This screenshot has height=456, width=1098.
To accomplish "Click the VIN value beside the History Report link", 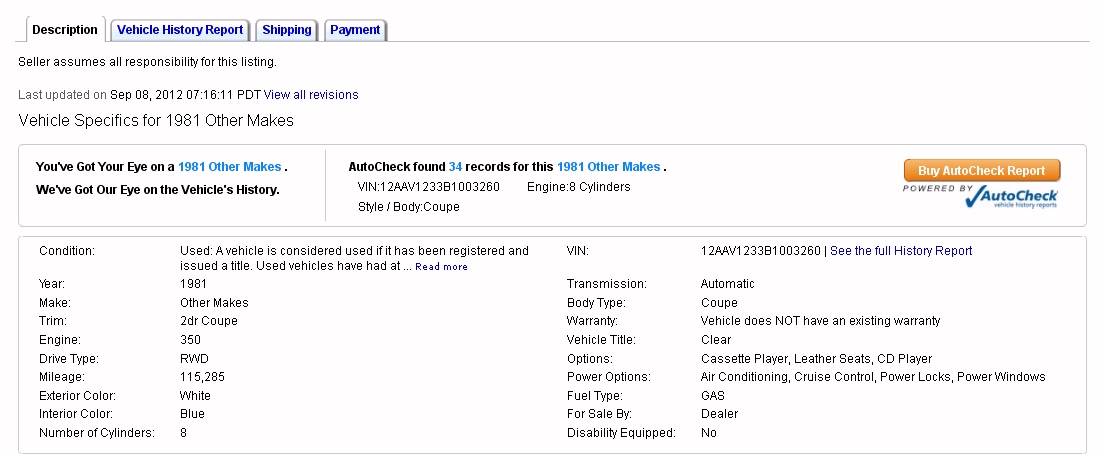I will [760, 251].
